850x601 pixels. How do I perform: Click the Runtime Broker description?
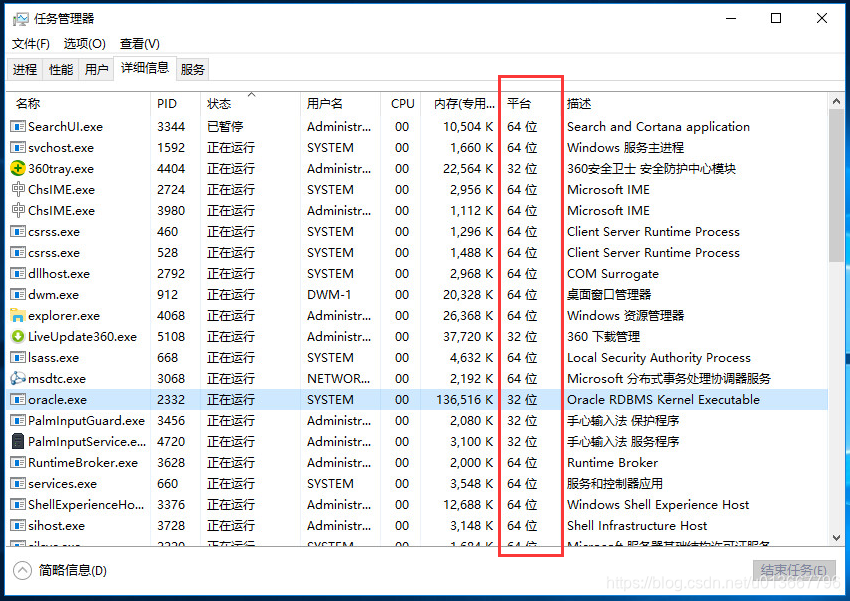[x=612, y=462]
